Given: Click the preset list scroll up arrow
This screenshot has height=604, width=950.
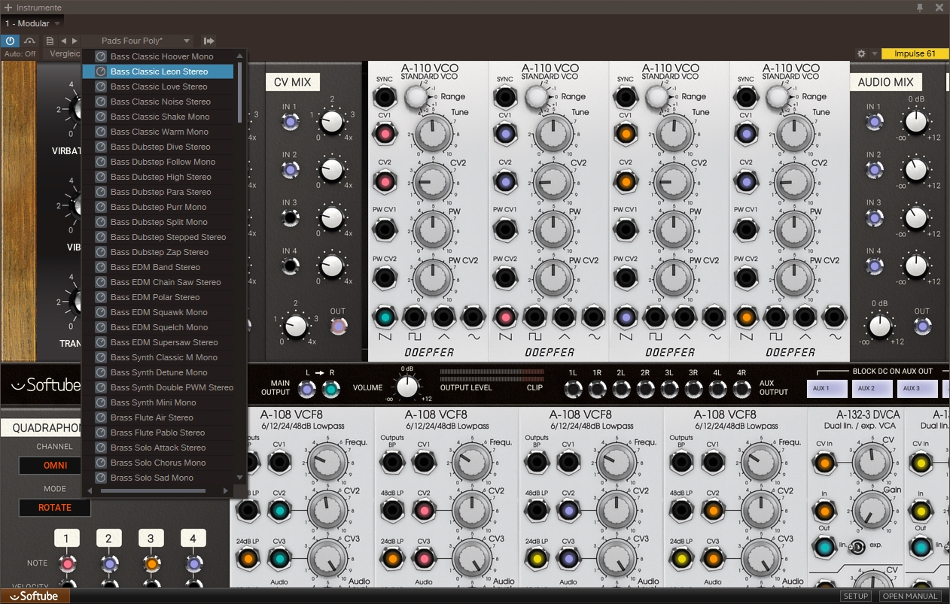Looking at the screenshot, I should pyautogui.click(x=240, y=56).
